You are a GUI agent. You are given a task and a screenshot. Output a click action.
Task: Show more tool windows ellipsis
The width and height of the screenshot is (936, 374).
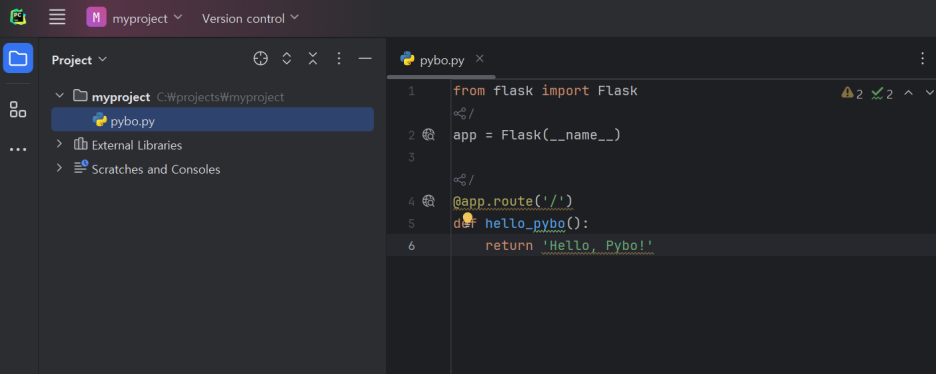(18, 149)
